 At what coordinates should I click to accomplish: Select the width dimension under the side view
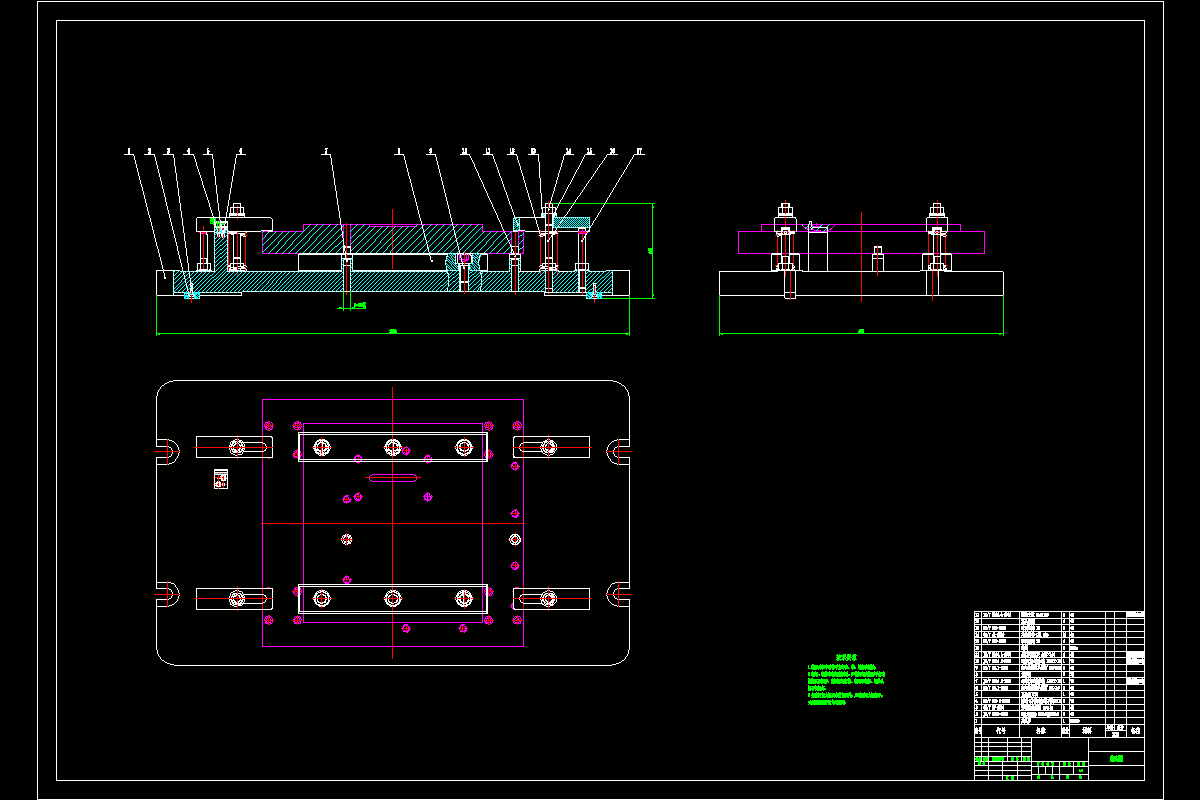pos(861,332)
